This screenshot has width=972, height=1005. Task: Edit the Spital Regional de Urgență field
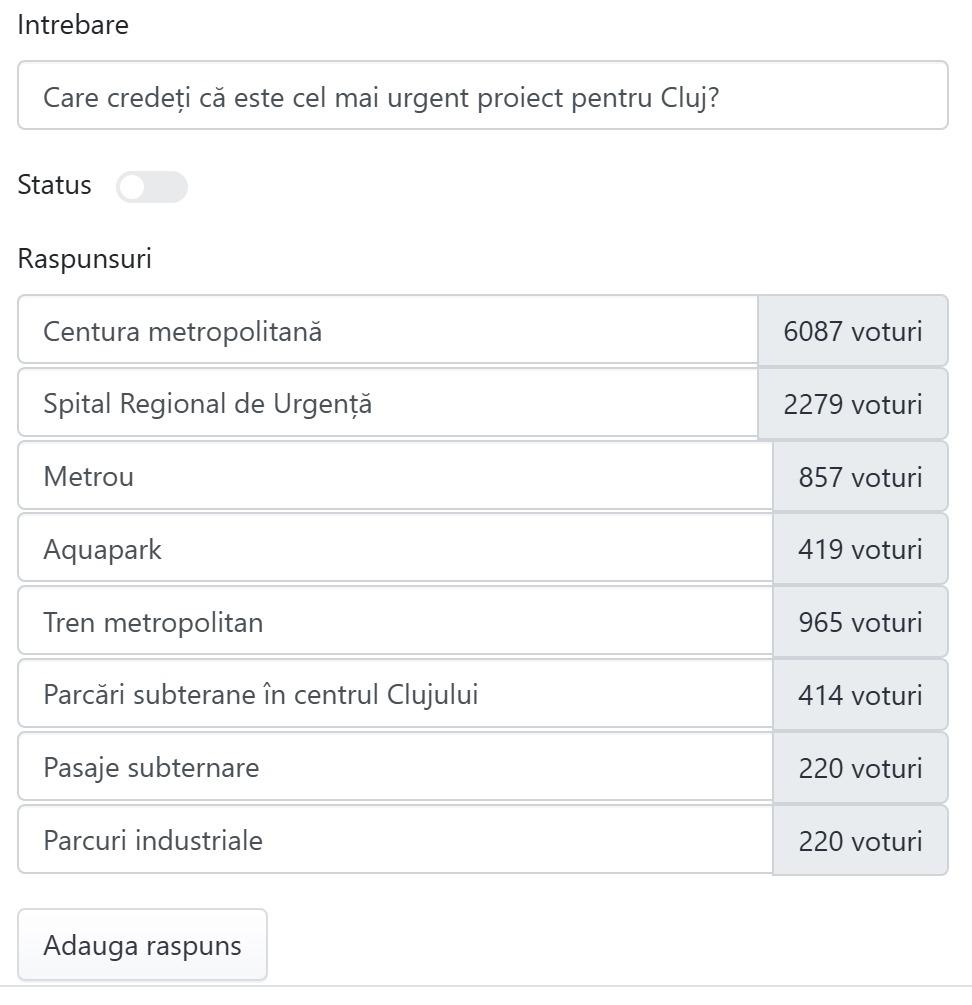[387, 404]
